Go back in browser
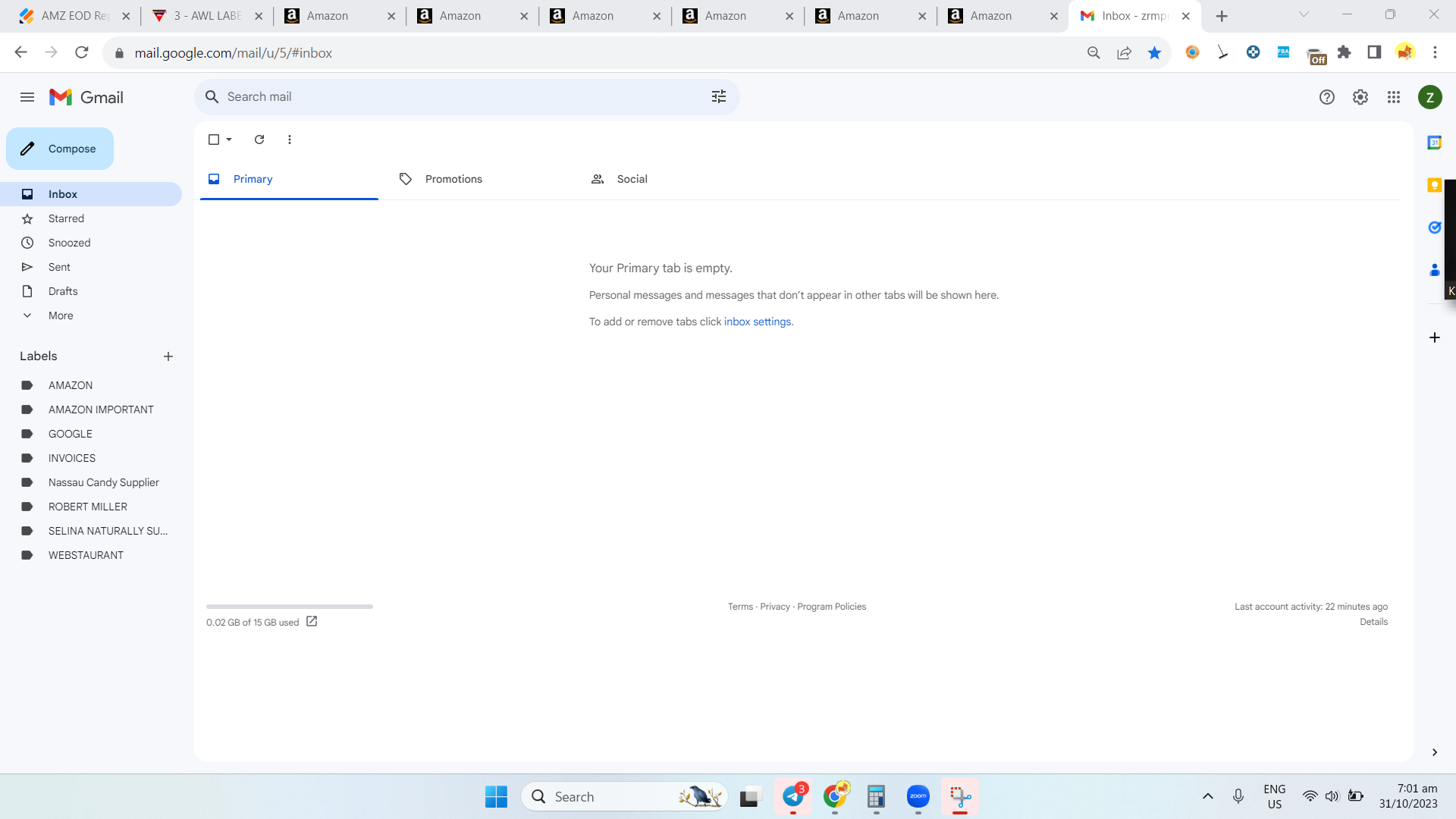Image resolution: width=1456 pixels, height=819 pixels. pyautogui.click(x=20, y=52)
